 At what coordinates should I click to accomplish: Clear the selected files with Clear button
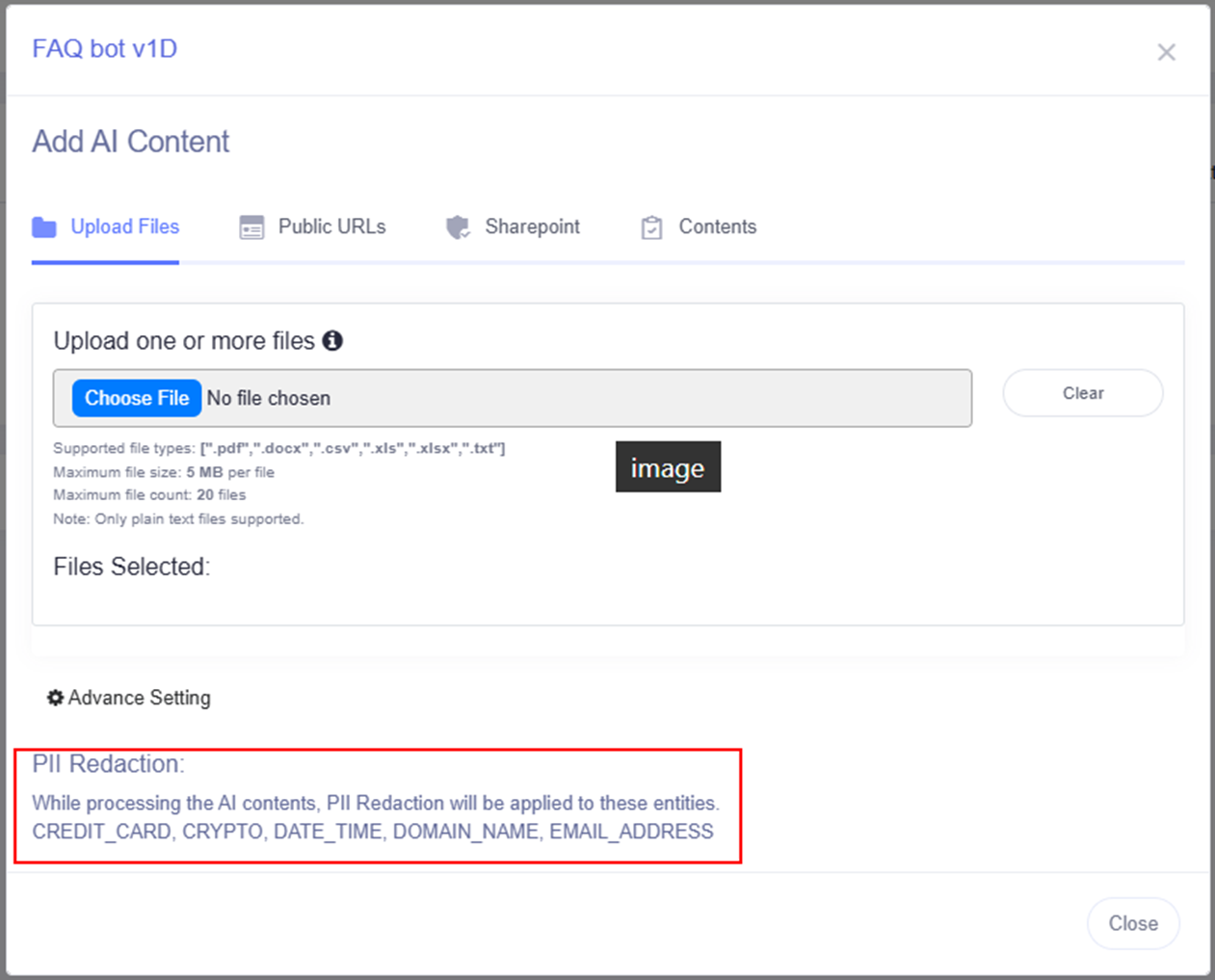point(1082,393)
